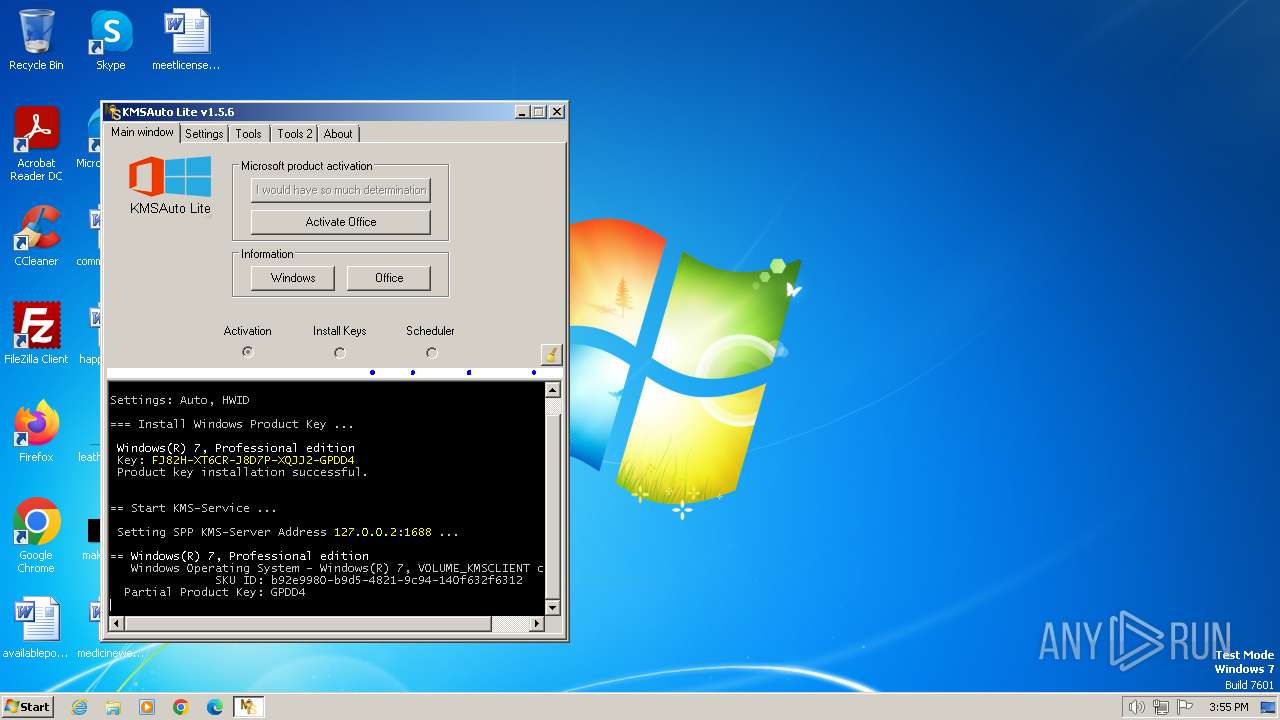Open the Settings tab
The height and width of the screenshot is (720, 1280).
(204, 134)
